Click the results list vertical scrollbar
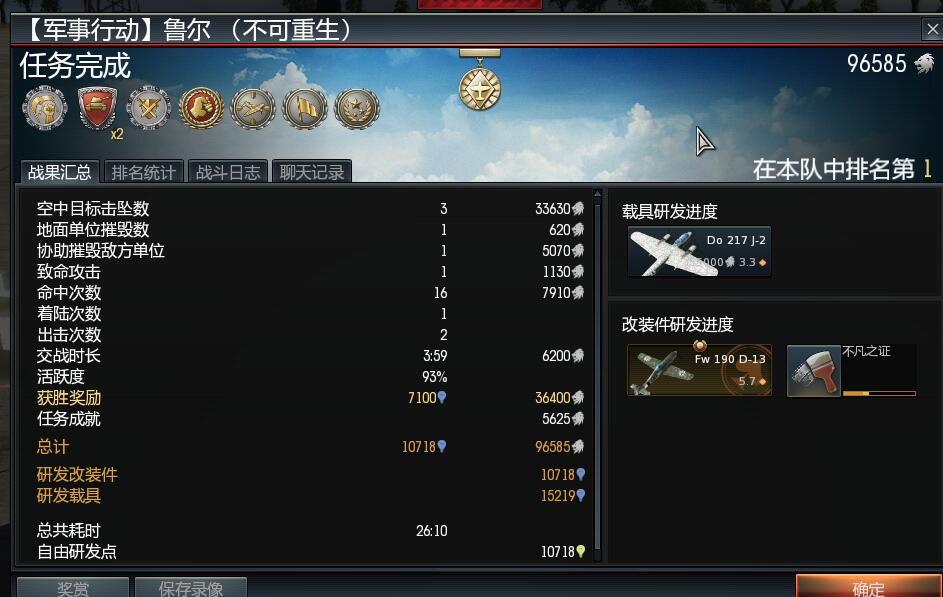 tap(597, 375)
